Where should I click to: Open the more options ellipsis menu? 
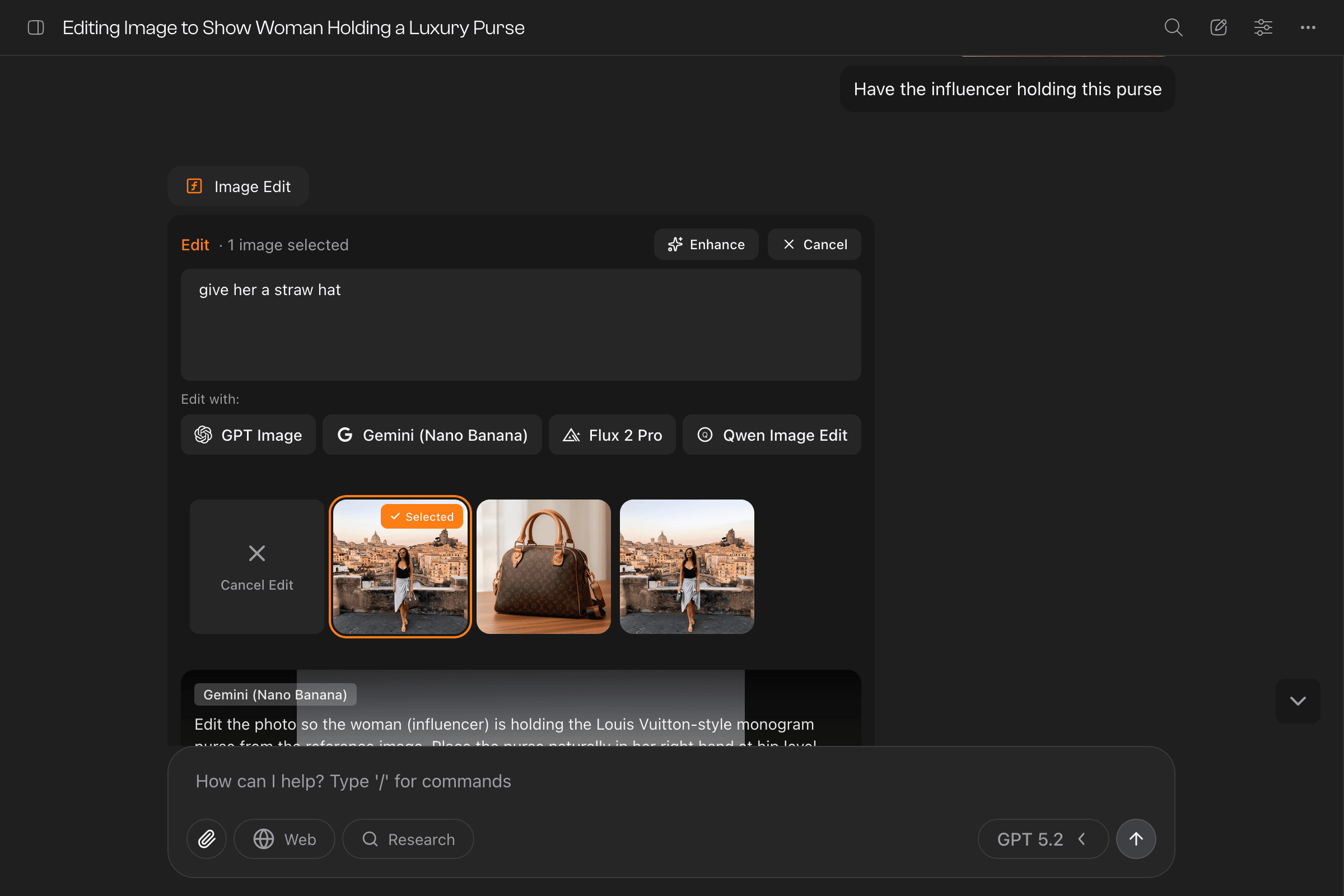[x=1308, y=27]
